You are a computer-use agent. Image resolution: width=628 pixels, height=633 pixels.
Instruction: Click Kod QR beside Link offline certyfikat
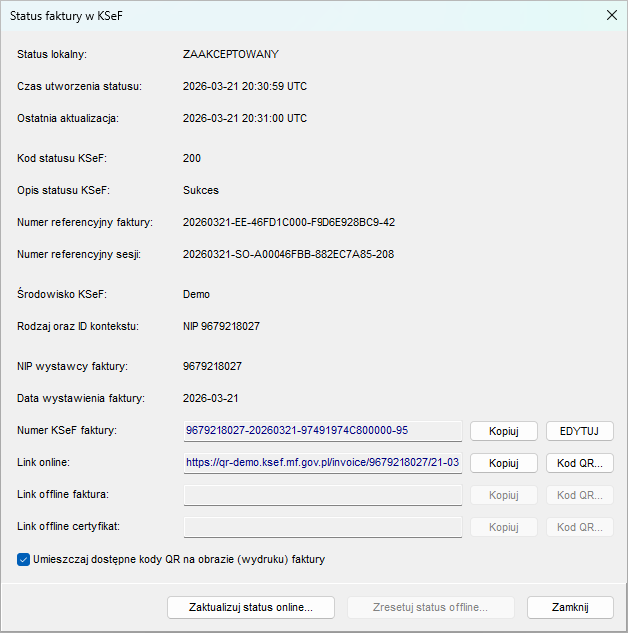(579, 527)
